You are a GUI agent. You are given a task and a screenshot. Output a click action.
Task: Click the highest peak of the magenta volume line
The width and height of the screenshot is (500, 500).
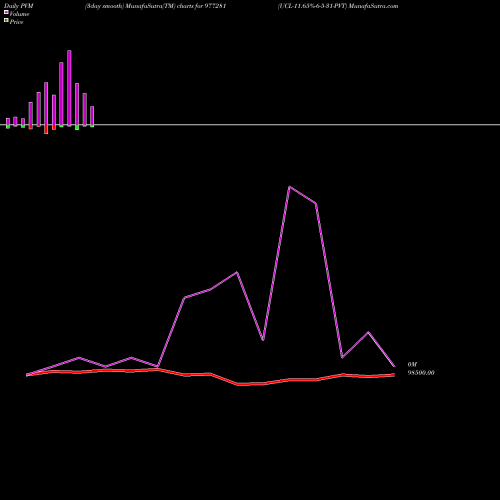tap(289, 187)
